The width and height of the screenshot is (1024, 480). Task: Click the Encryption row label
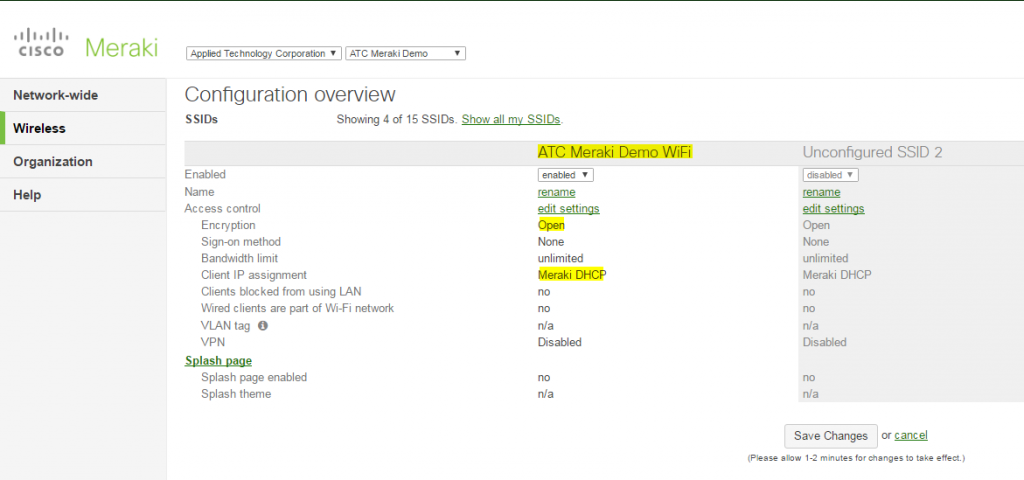coord(228,225)
